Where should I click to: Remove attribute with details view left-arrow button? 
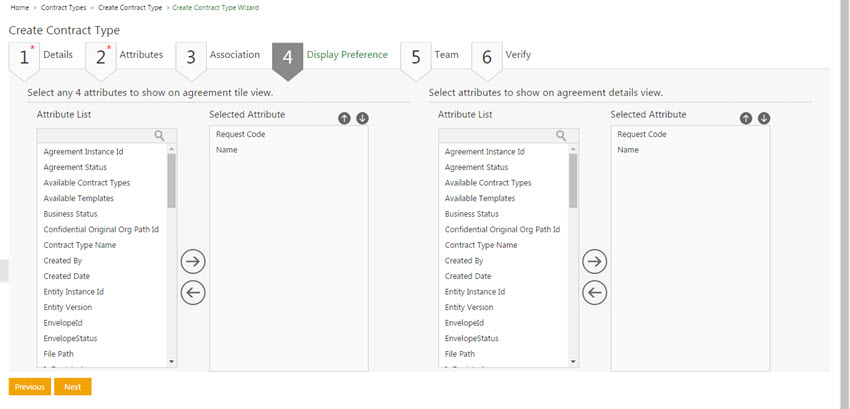[595, 292]
